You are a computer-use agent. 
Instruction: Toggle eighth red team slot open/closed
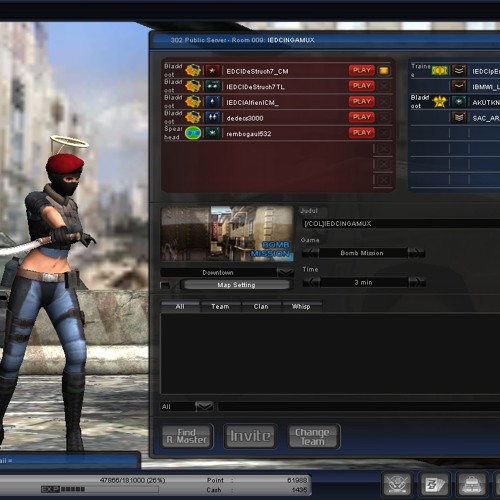coord(384,180)
